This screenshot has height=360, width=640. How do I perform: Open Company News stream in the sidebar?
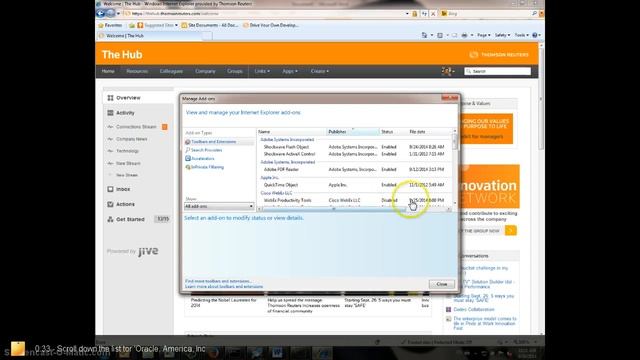[131, 139]
